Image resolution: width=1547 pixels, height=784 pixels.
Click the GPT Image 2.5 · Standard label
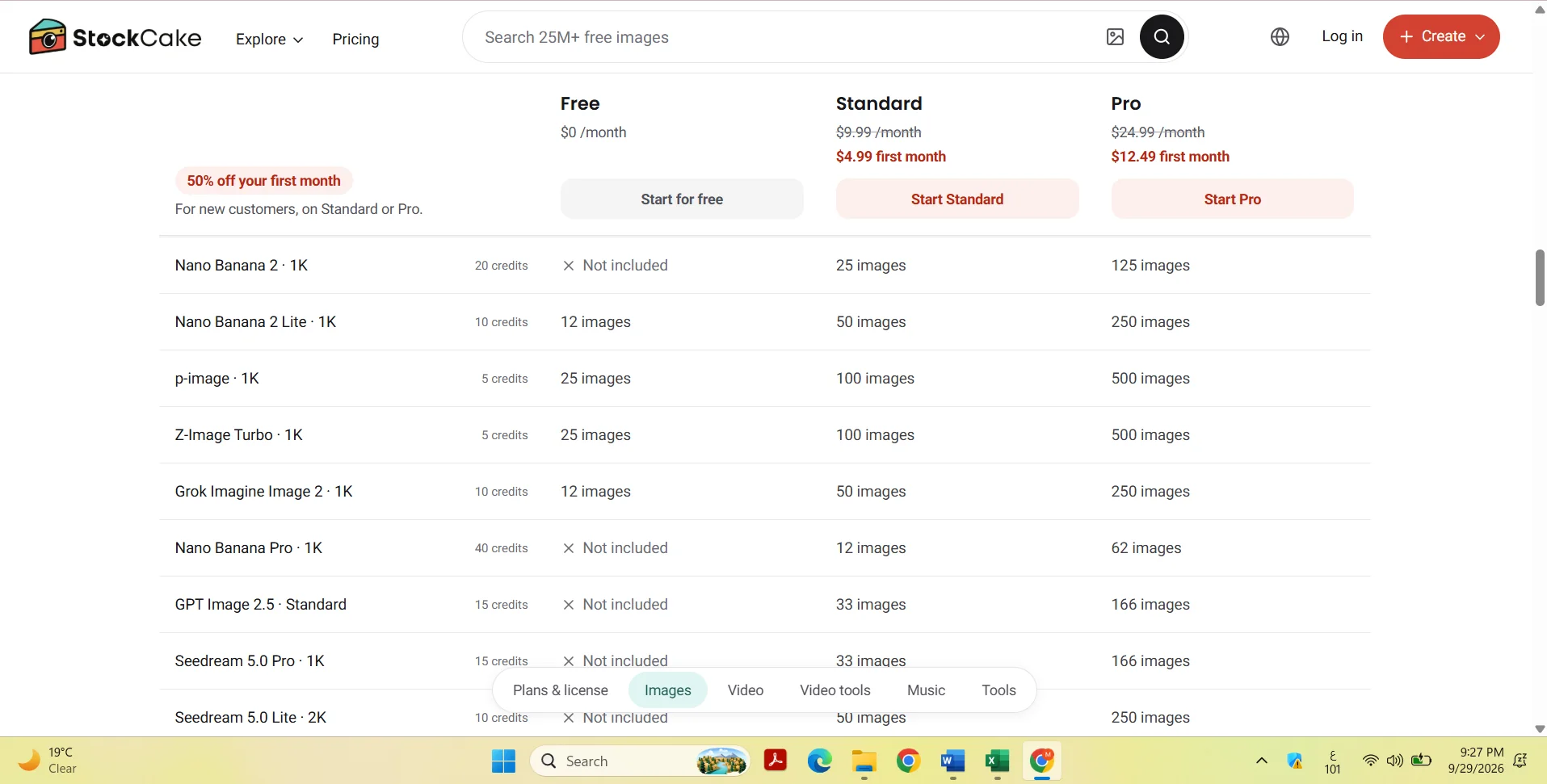(x=260, y=604)
